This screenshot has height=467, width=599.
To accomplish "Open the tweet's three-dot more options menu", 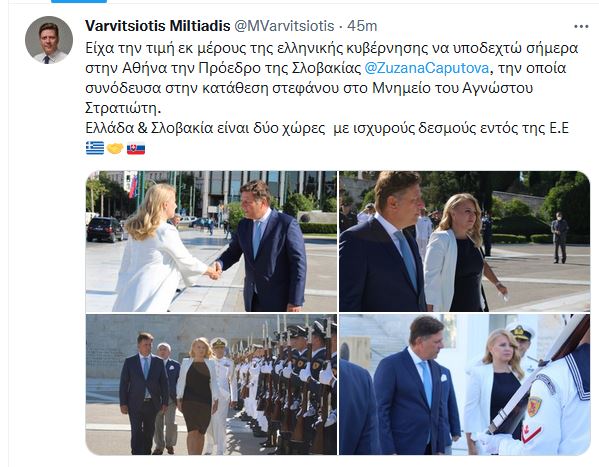I will [581, 26].
